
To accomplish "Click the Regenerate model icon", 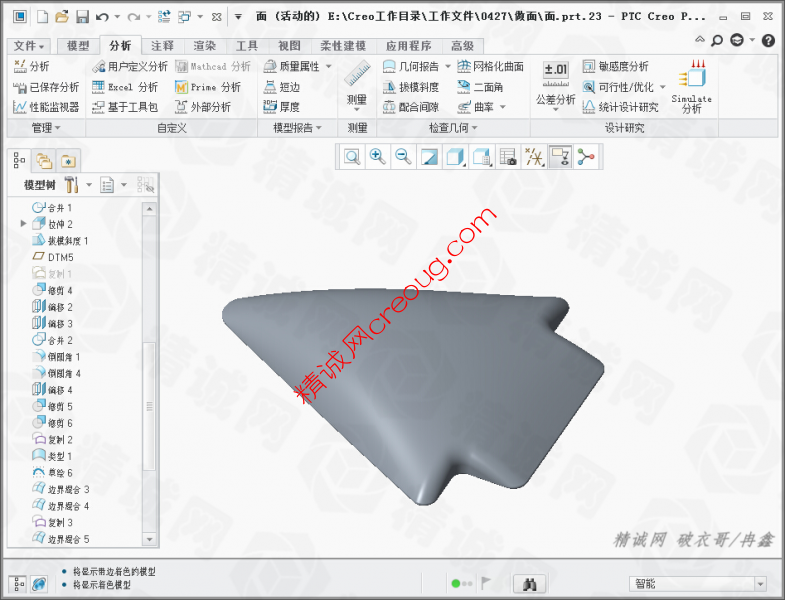I will pos(164,17).
